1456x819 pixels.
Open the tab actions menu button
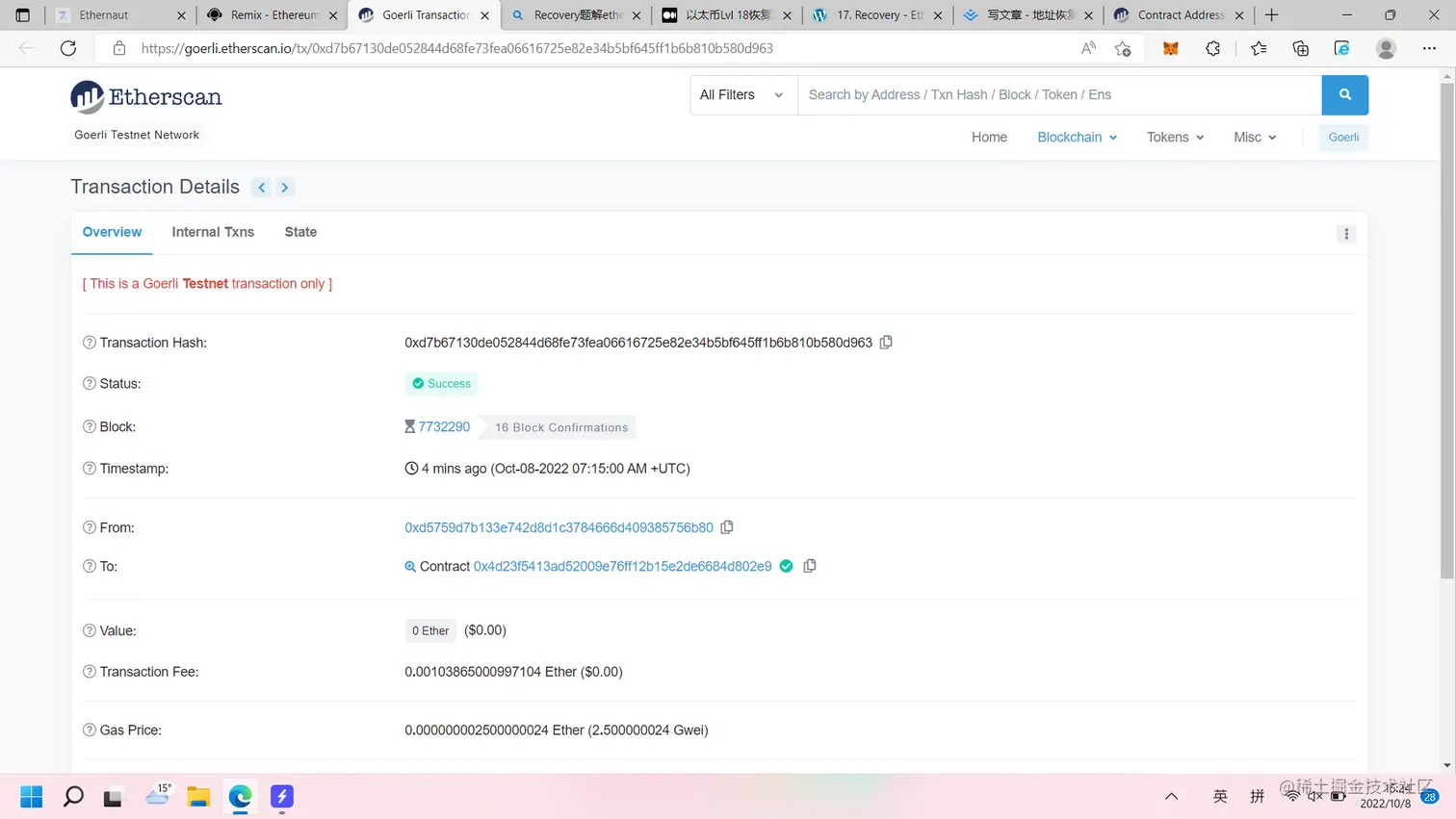point(22,14)
